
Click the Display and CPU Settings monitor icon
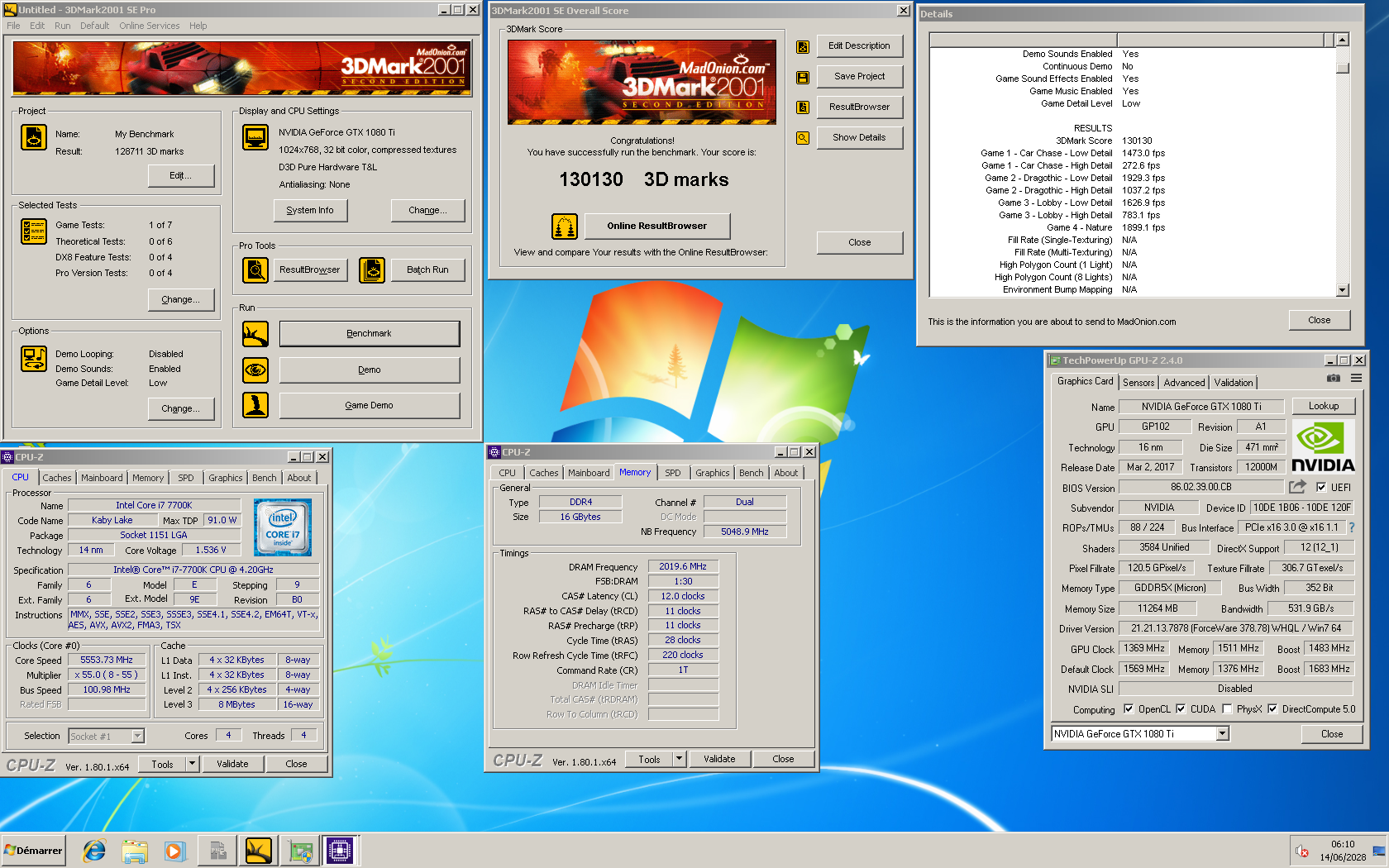[x=255, y=137]
